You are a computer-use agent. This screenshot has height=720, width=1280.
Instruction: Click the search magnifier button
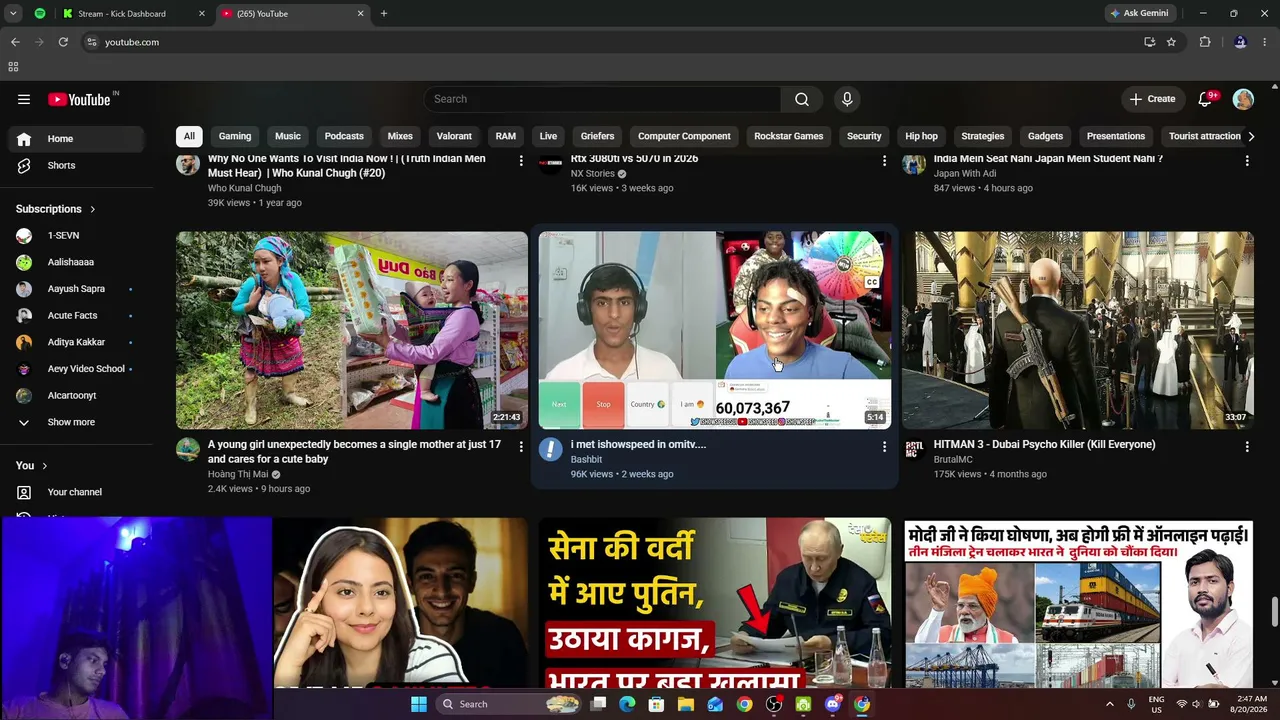[x=802, y=99]
